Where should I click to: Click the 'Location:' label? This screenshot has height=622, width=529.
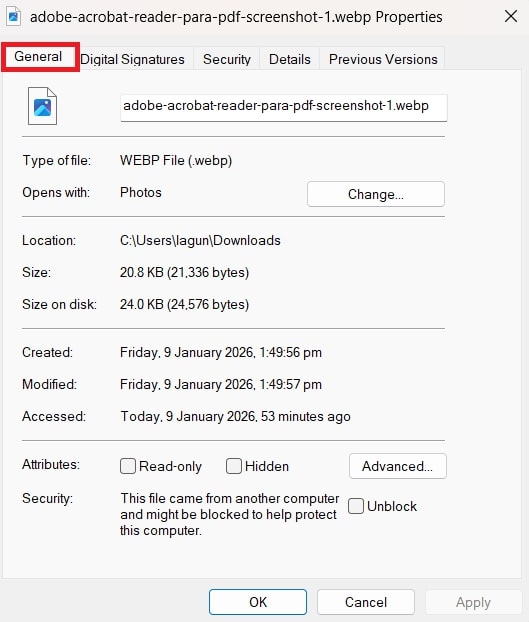(49, 240)
